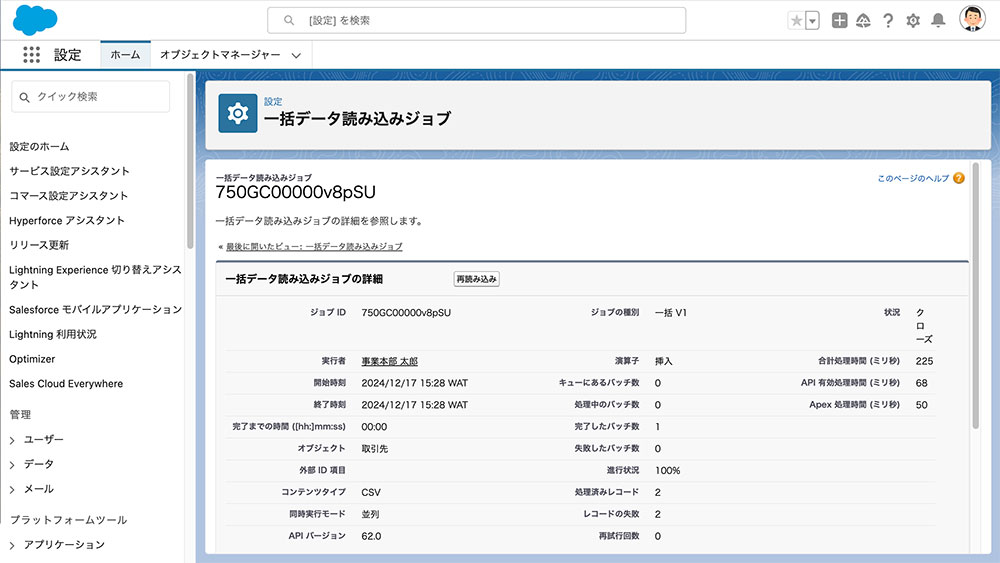The height and width of the screenshot is (563, 1000).
Task: Switch to the ホーム tab
Action: click(x=125, y=55)
